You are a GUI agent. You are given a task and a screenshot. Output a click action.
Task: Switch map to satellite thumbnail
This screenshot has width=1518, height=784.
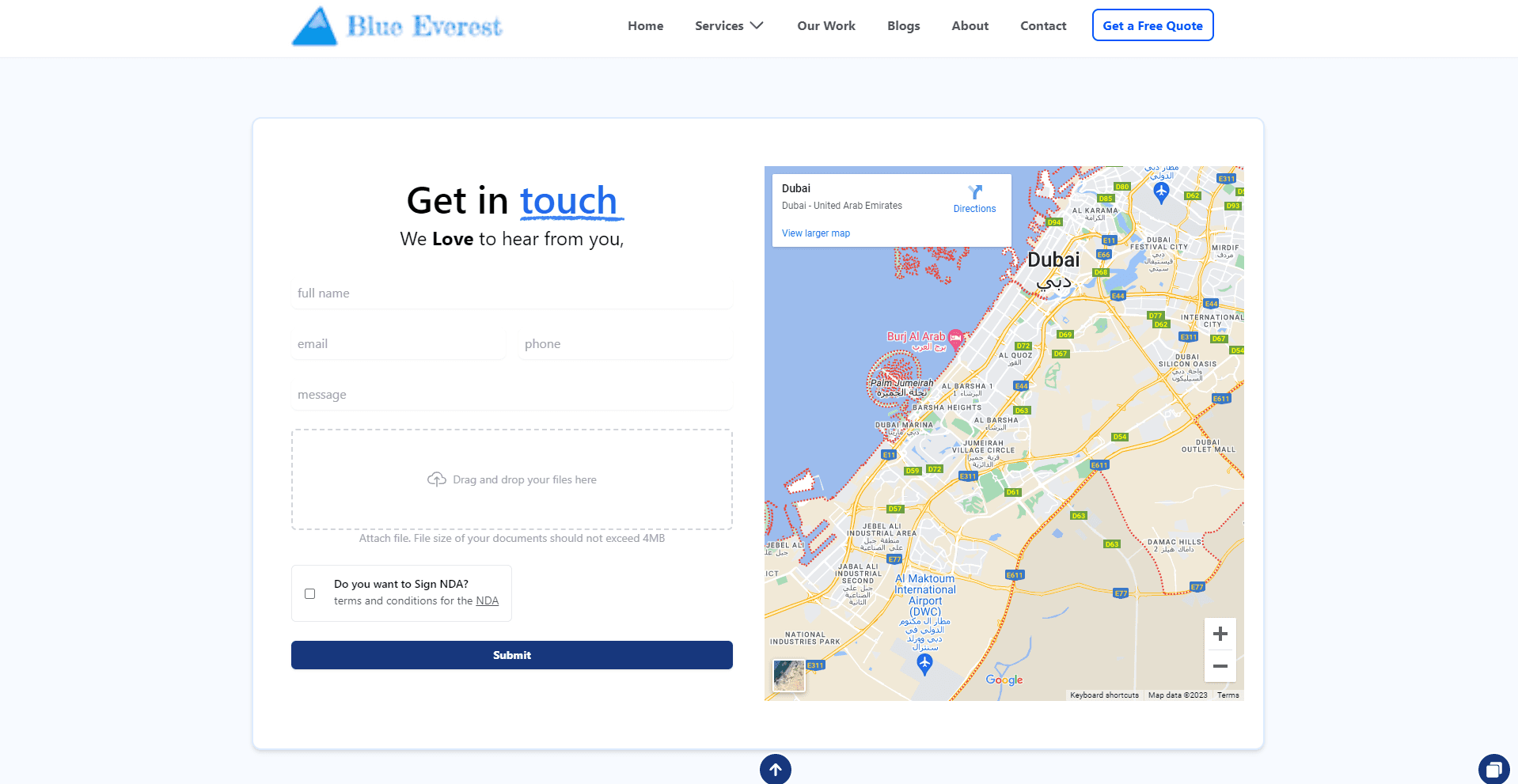coord(789,676)
